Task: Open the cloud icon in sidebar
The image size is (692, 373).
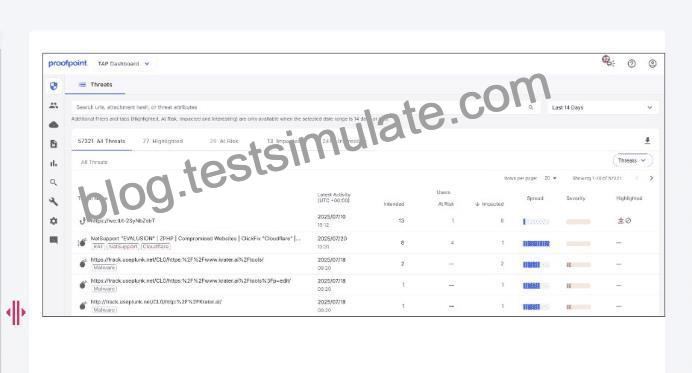Action: pos(53,124)
